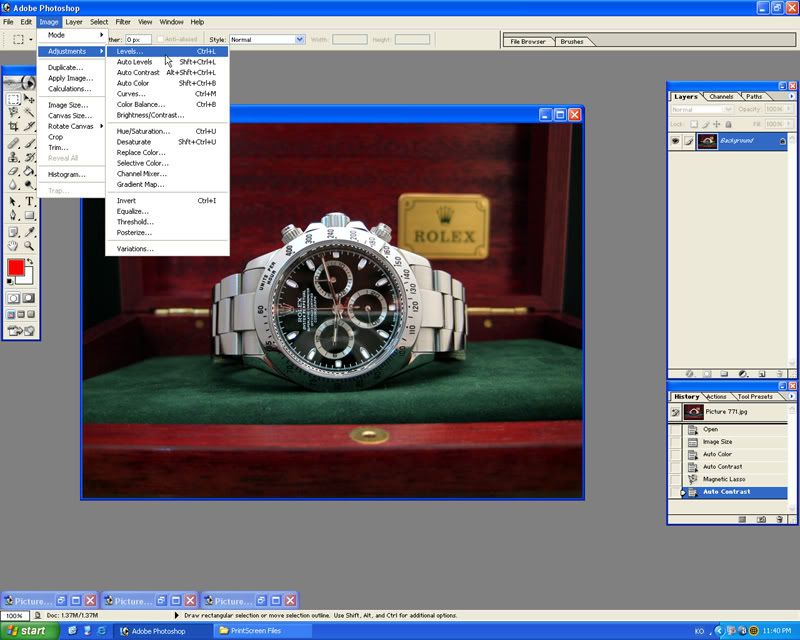Open the Layers panel flyout menu arrow
This screenshot has height=640, width=800.
tap(792, 96)
